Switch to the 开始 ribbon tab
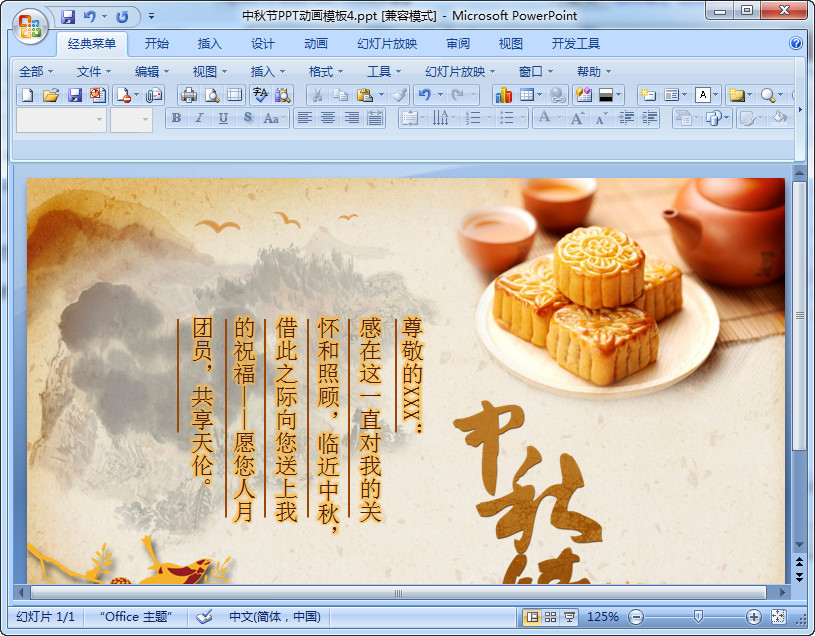815x636 pixels. click(x=156, y=44)
